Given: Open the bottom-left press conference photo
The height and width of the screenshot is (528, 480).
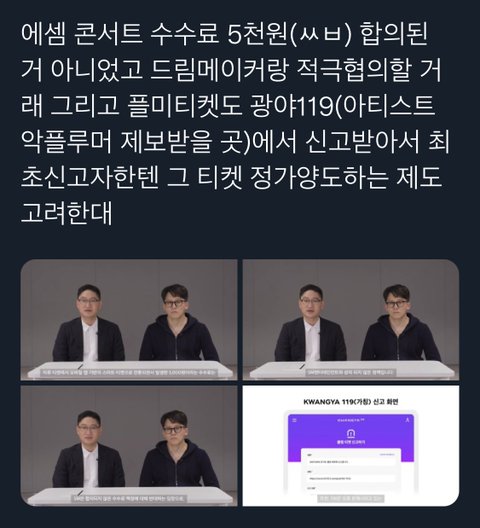Looking at the screenshot, I should coord(129,446).
